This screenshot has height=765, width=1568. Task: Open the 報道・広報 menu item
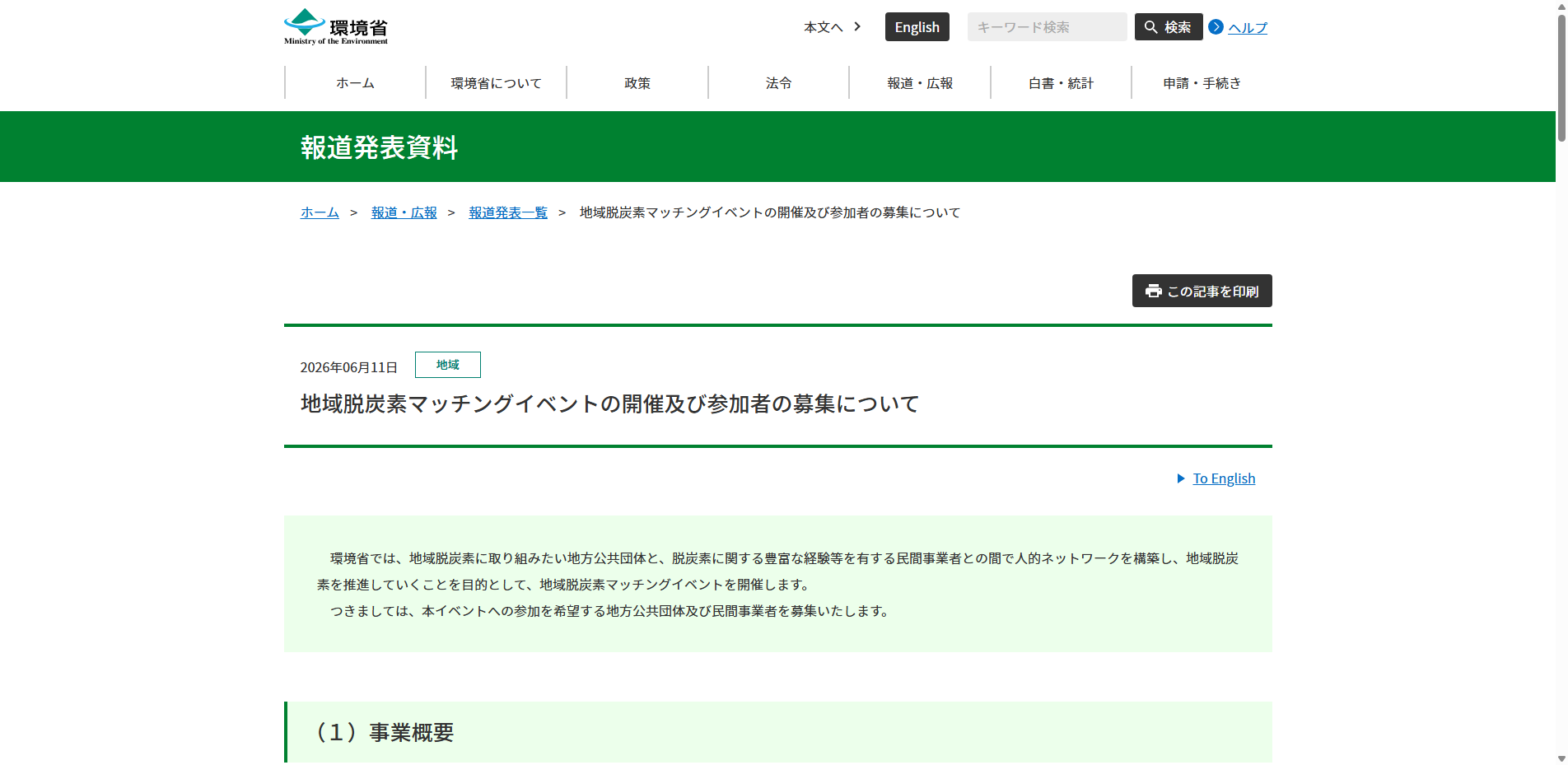coord(920,83)
